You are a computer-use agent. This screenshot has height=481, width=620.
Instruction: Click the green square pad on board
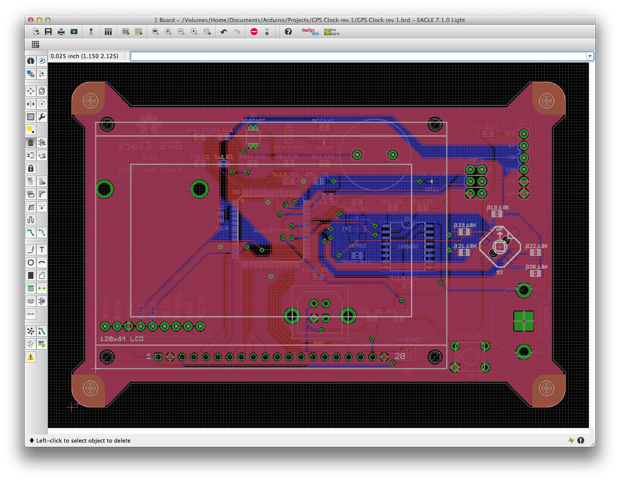click(x=524, y=321)
